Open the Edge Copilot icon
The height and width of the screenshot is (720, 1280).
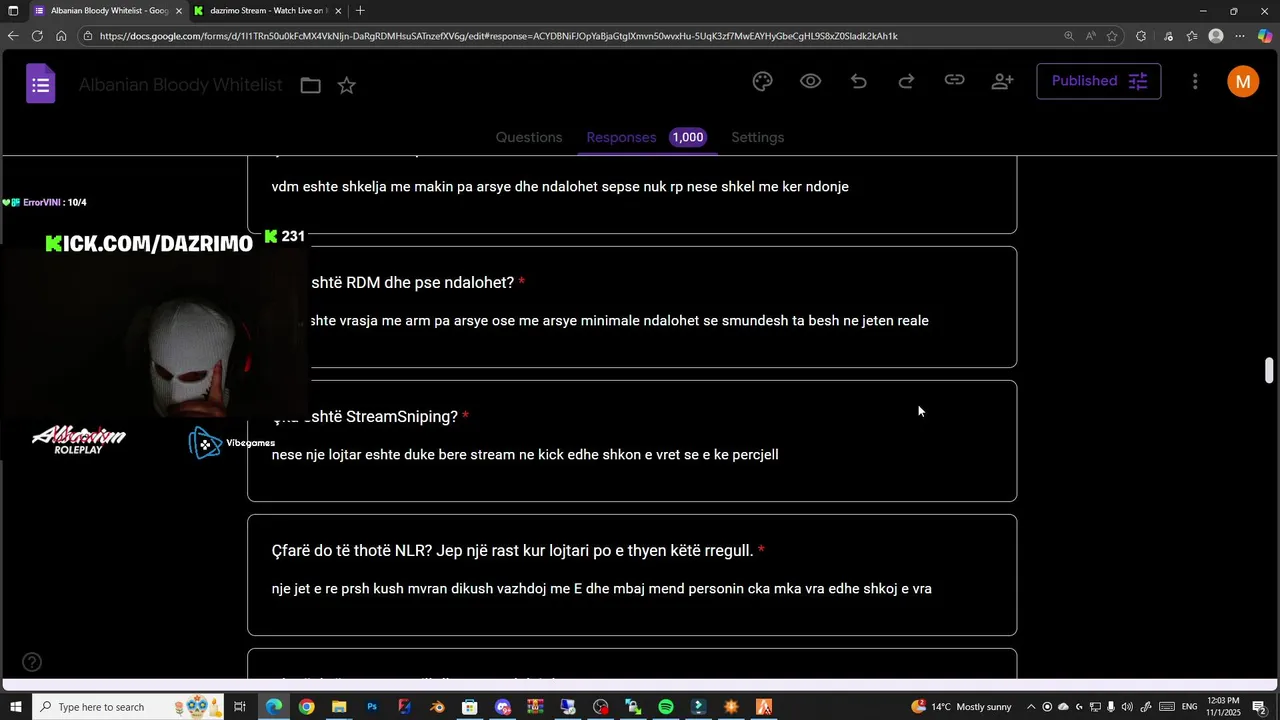click(x=1265, y=36)
